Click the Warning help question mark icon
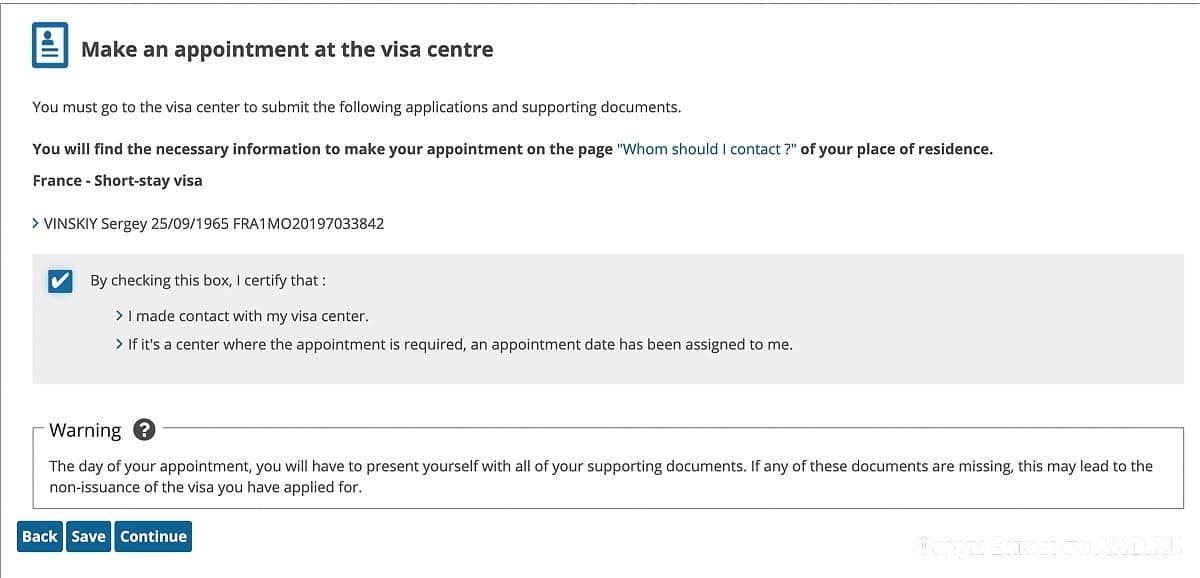 [x=144, y=430]
